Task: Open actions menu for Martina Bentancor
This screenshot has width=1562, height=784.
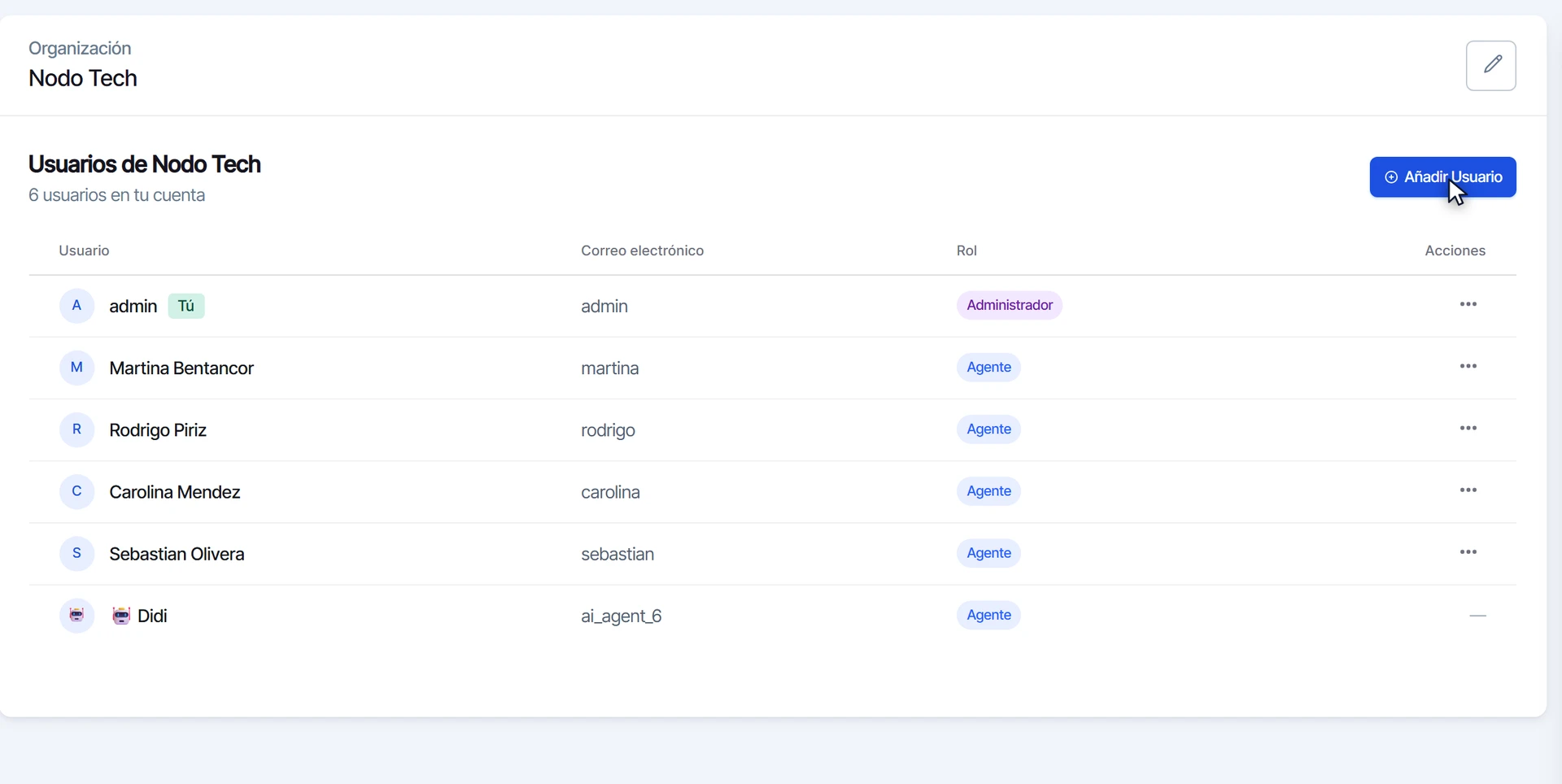Action: (x=1468, y=367)
